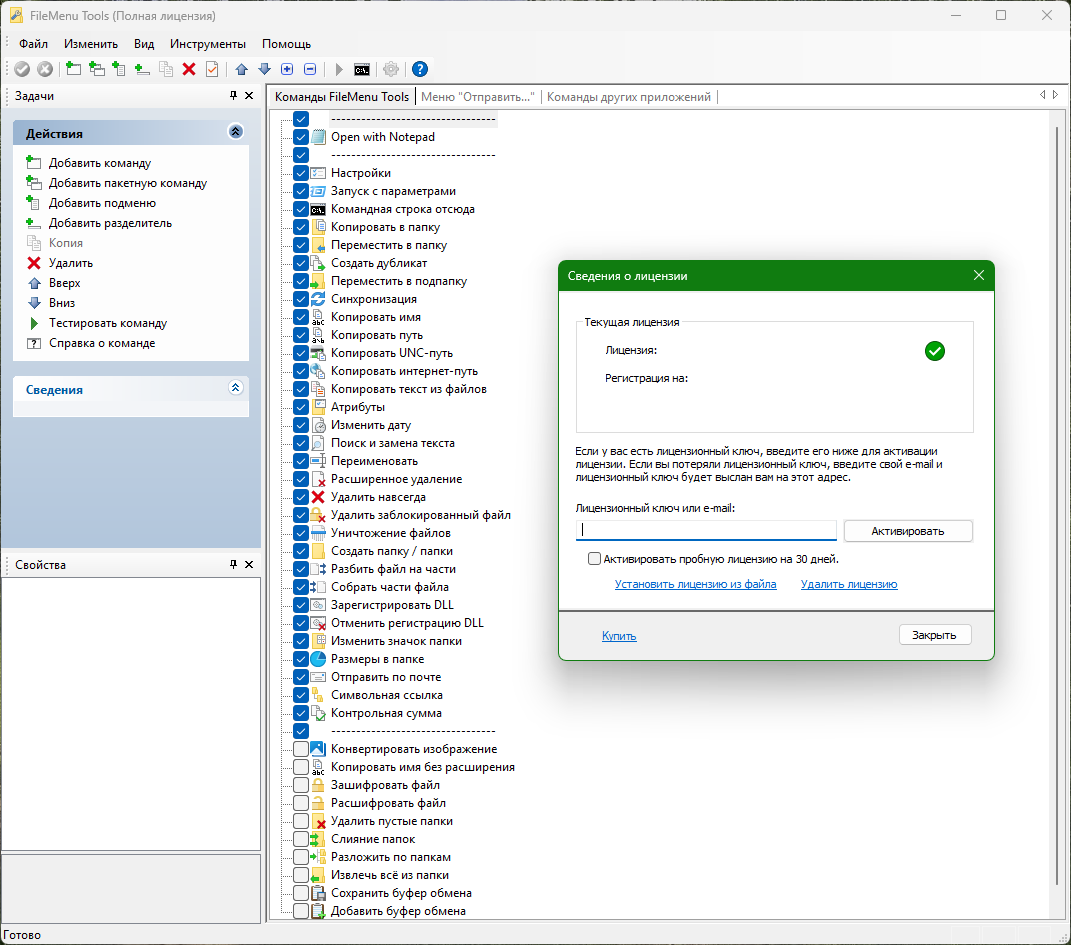The width and height of the screenshot is (1071, 945).
Task: Pin the Задачи panel
Action: pyautogui.click(x=234, y=96)
